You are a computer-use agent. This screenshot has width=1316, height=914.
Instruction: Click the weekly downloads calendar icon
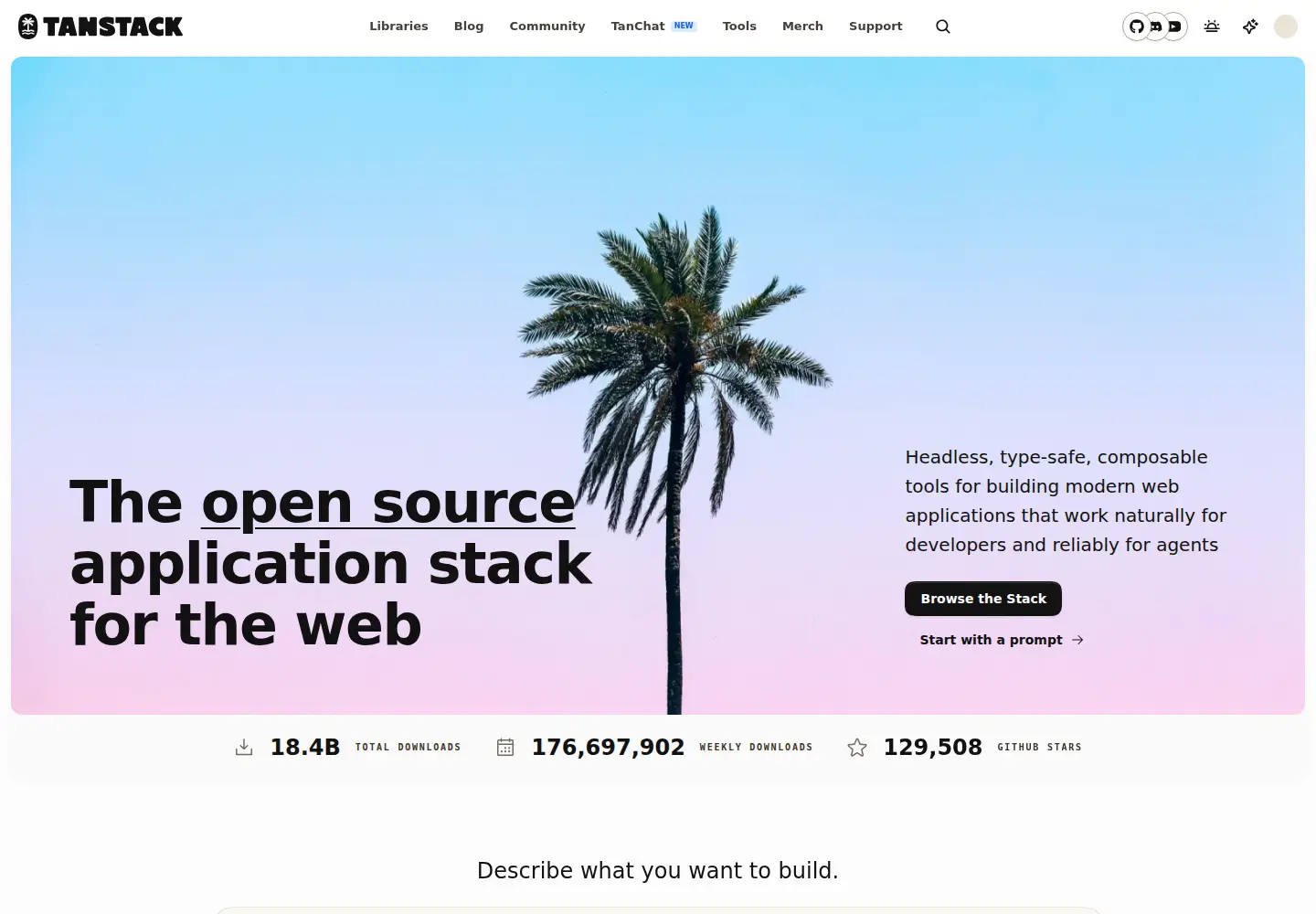[x=505, y=748]
